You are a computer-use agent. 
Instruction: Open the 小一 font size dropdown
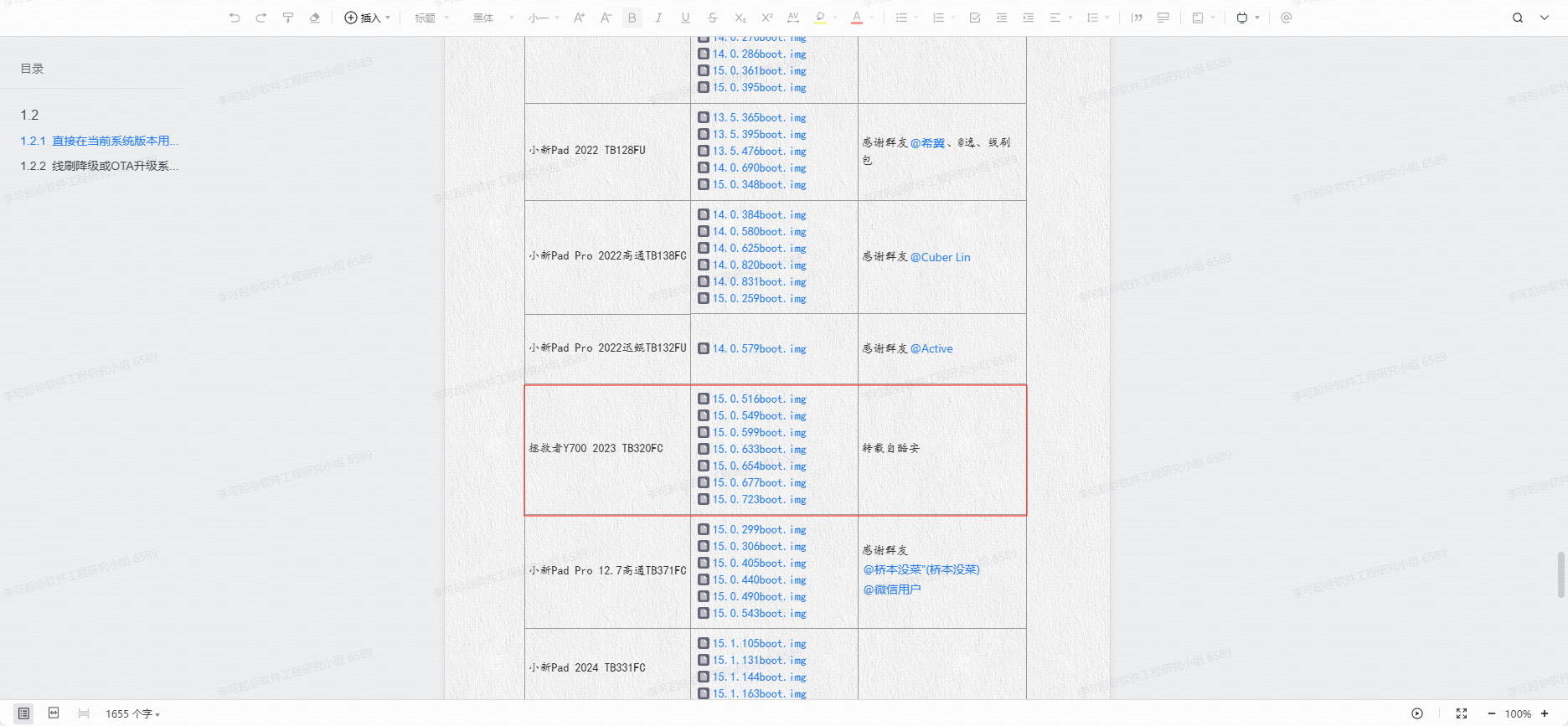(544, 18)
